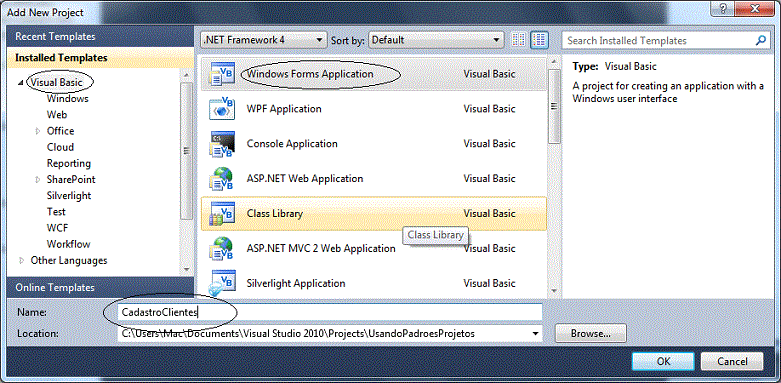Click the Windows Forms Application label

(310, 74)
